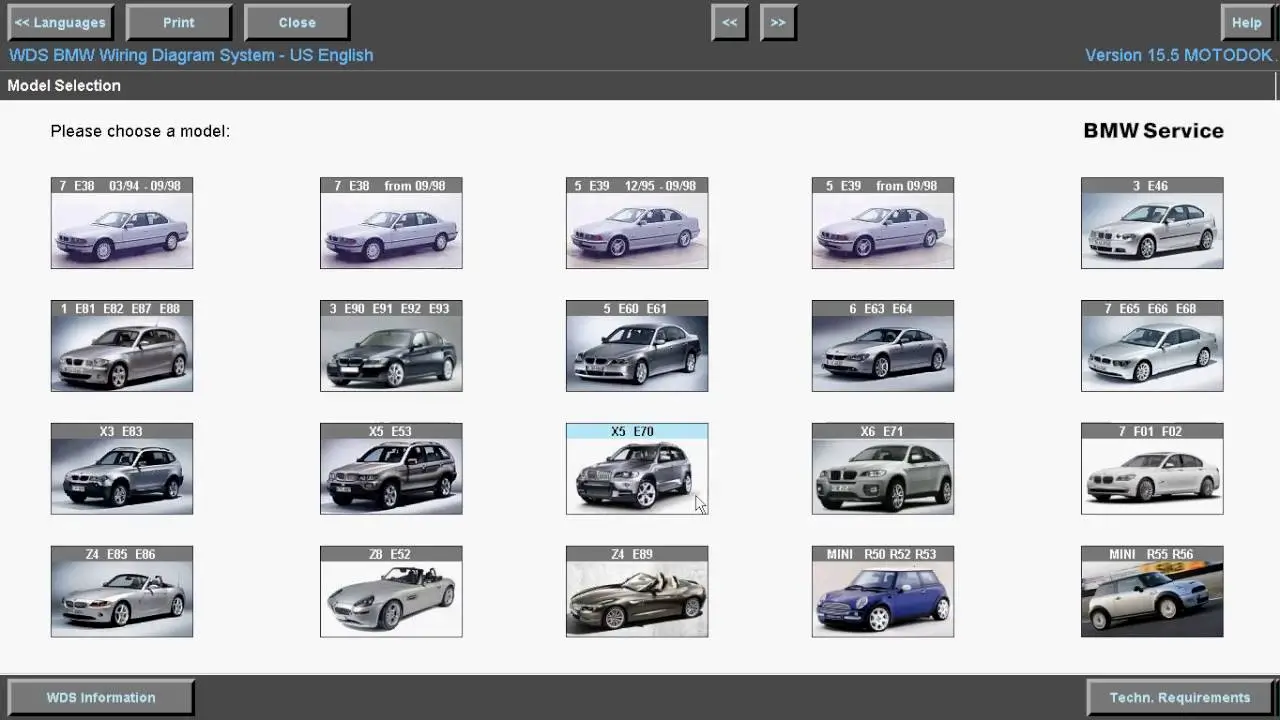Select the X3 E83 model
Screen dimensions: 1280x720
(121, 468)
